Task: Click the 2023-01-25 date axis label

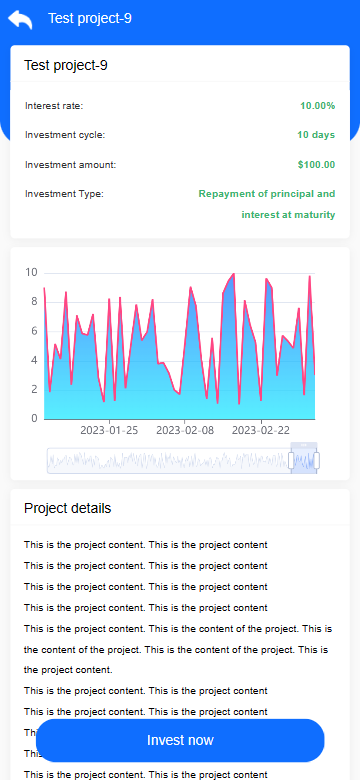Action: (x=109, y=430)
